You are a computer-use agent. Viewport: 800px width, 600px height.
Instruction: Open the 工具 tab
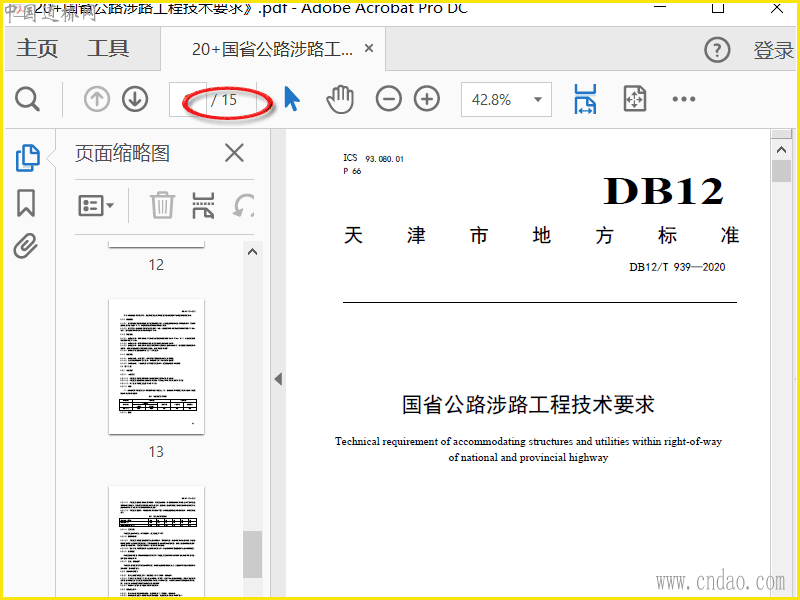108,48
